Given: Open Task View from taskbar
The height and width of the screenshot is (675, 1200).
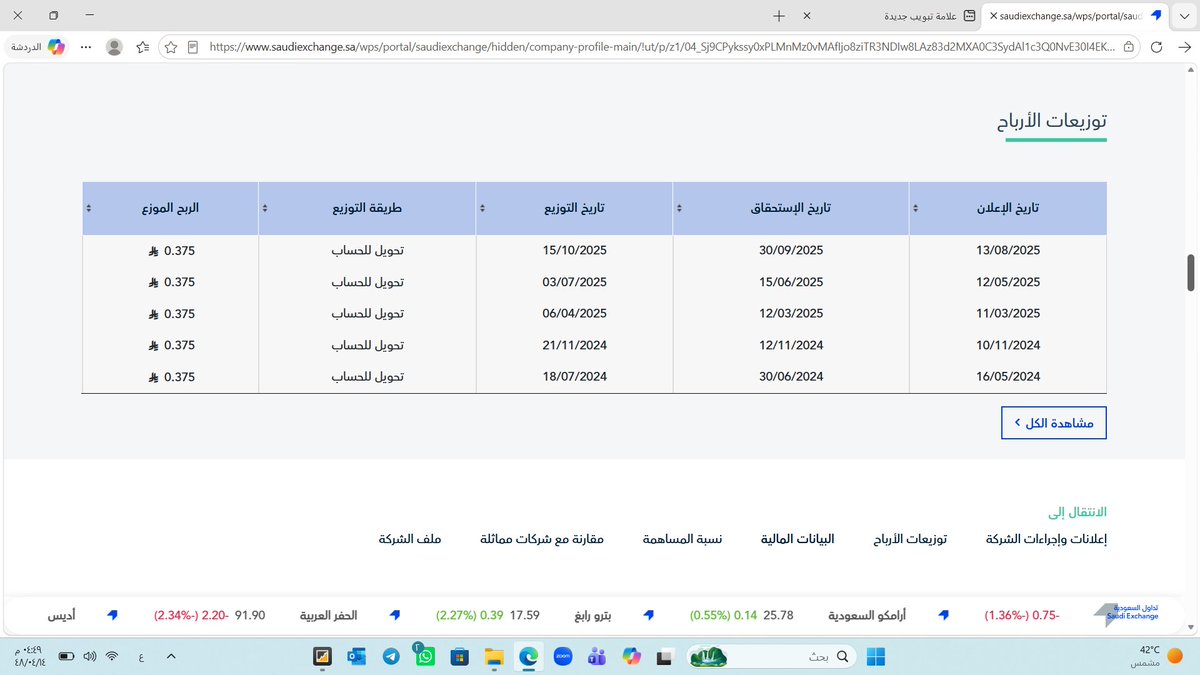Looking at the screenshot, I should coord(663,656).
